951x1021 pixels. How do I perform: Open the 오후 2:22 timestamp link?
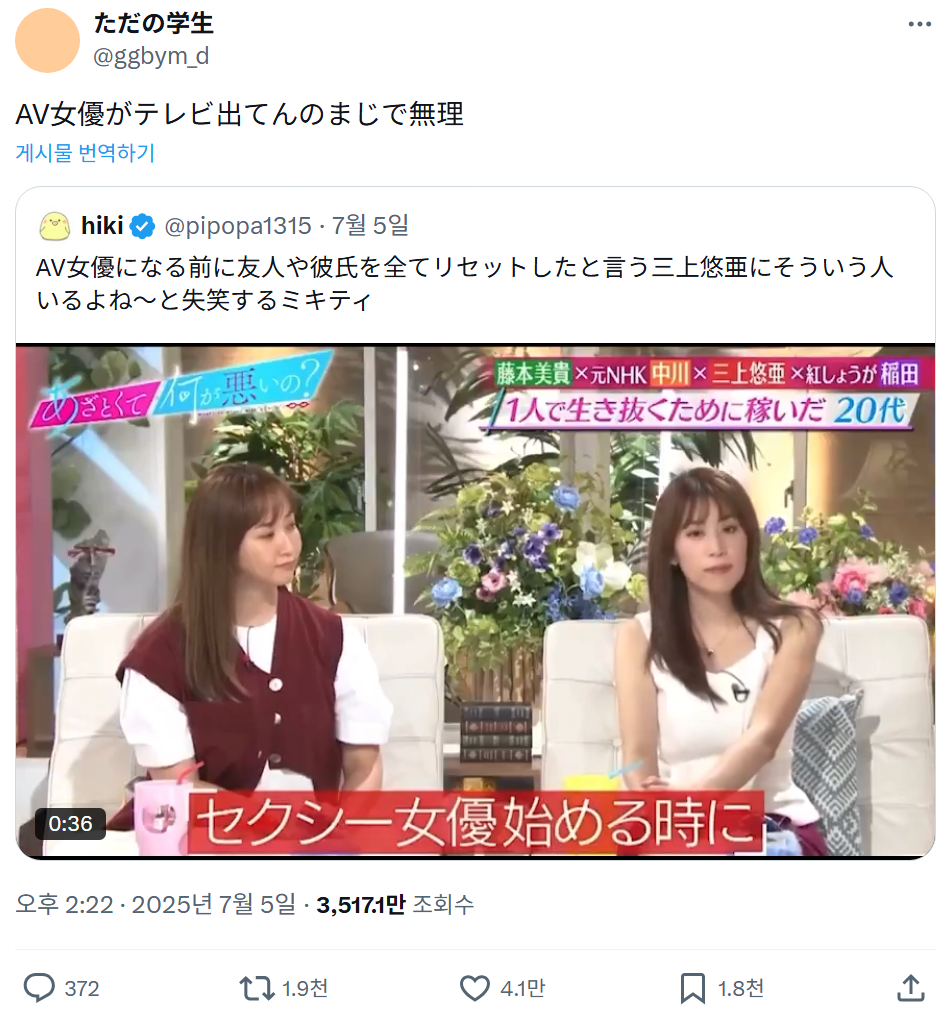click(x=156, y=904)
